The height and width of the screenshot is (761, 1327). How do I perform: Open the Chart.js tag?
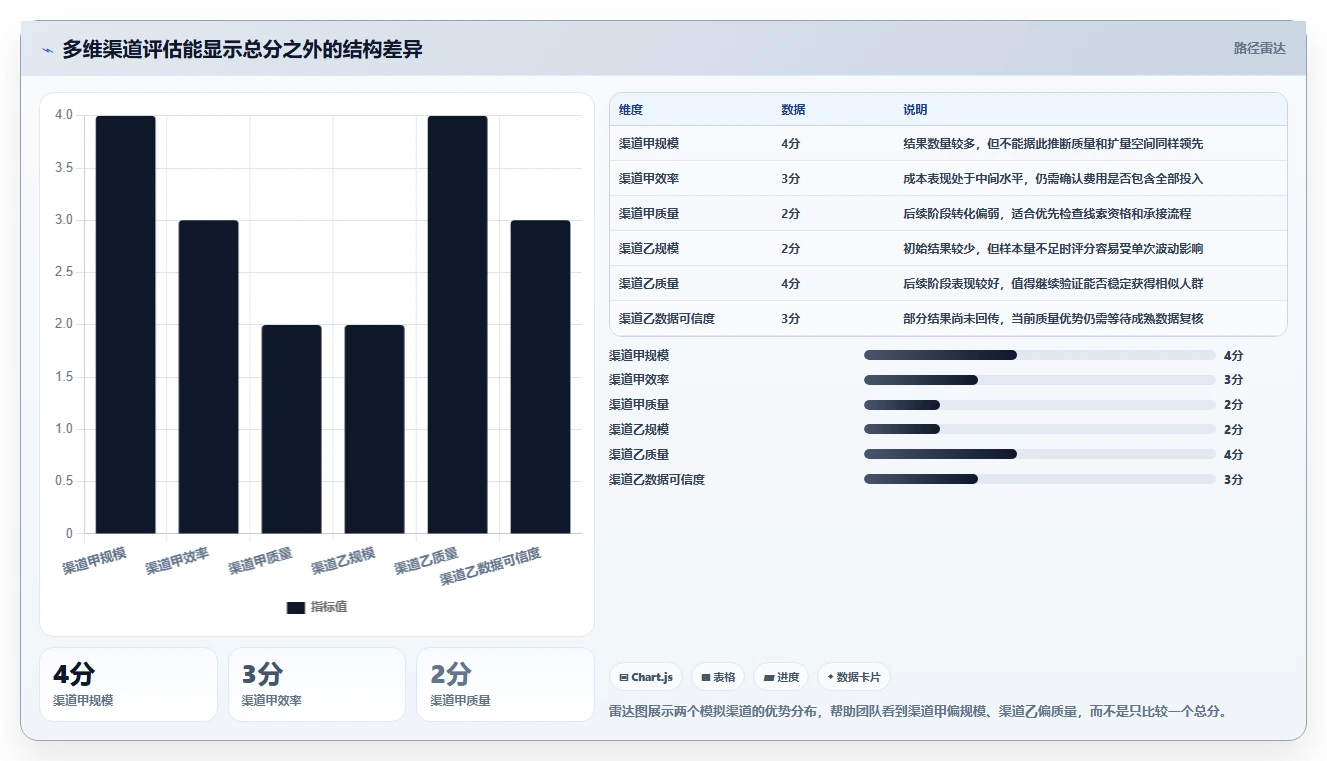click(x=646, y=677)
